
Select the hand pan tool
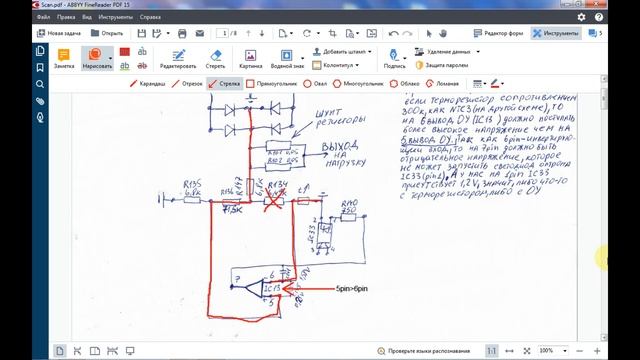pos(443,33)
